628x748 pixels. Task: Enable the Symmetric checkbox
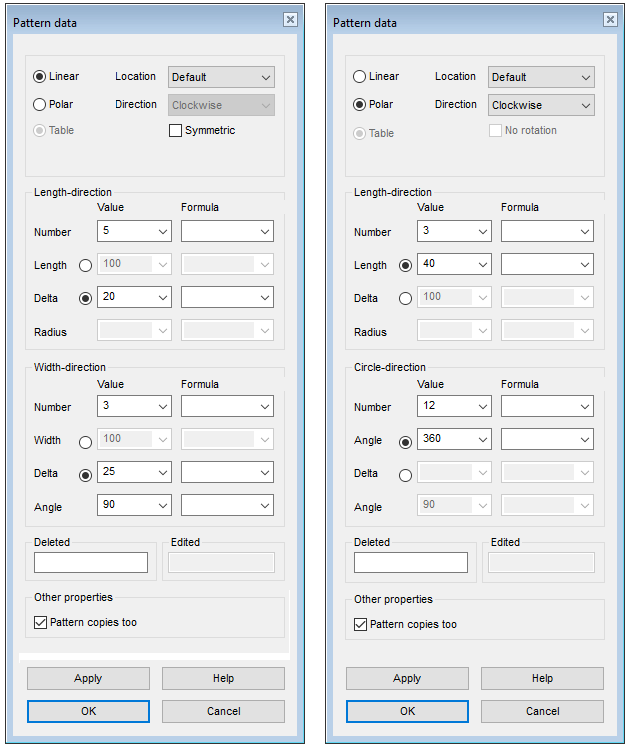176,131
